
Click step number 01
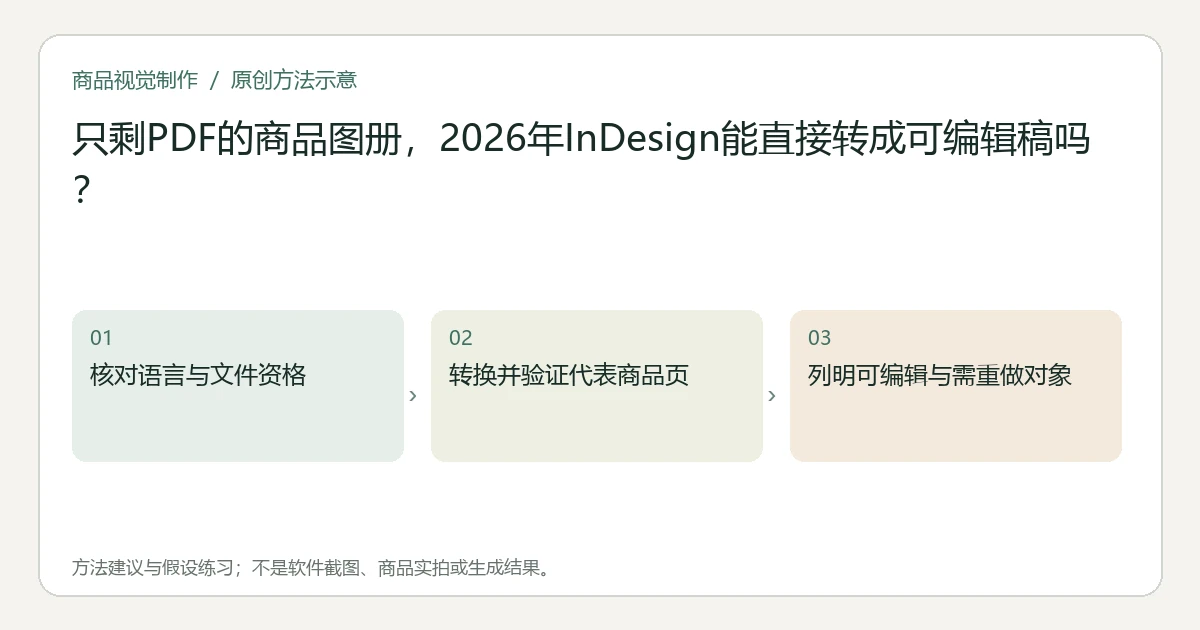(101, 338)
